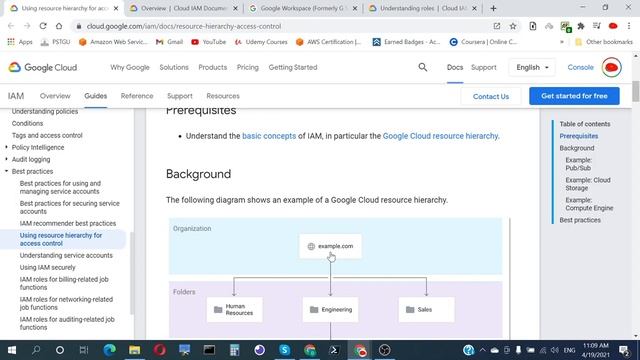This screenshot has height=360, width=640.
Task: Open the Task View taskbar icon
Action: [x=84, y=350]
